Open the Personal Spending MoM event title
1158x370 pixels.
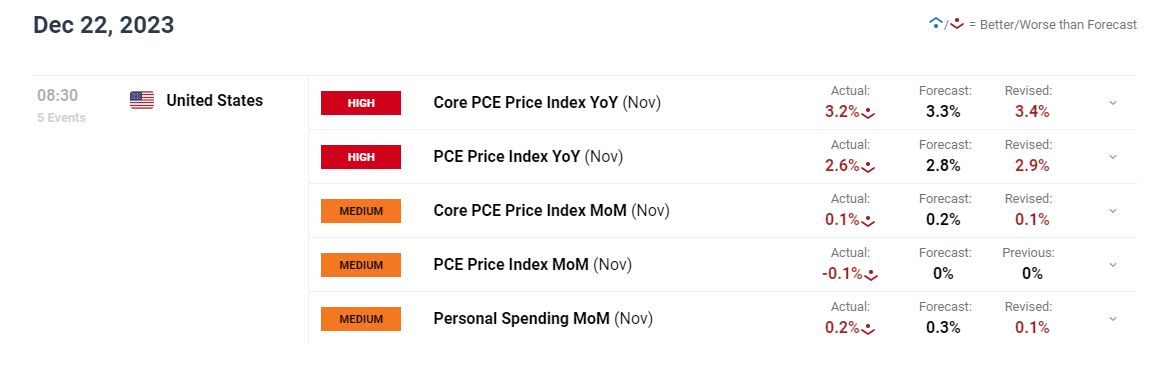544,319
